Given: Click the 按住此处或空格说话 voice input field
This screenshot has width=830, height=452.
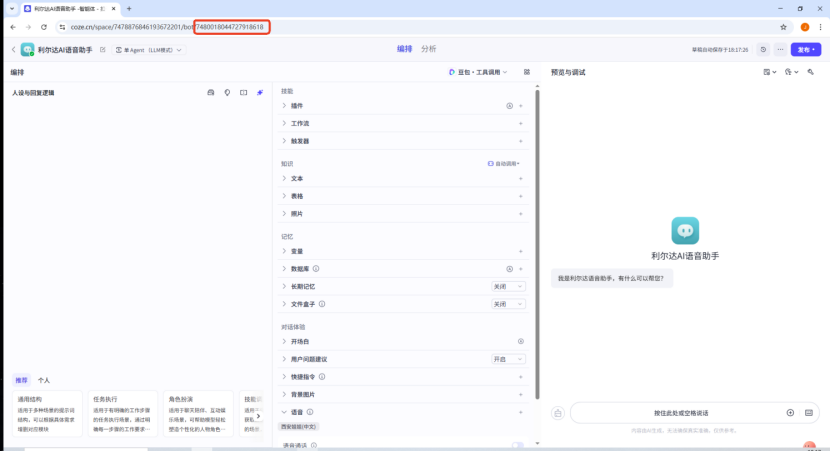Looking at the screenshot, I should [x=680, y=412].
